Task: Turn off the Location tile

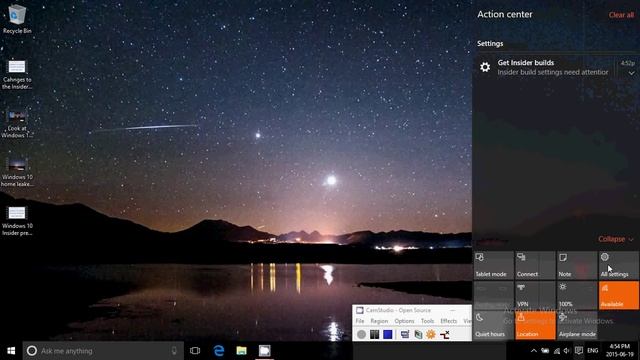Action: pyautogui.click(x=535, y=325)
